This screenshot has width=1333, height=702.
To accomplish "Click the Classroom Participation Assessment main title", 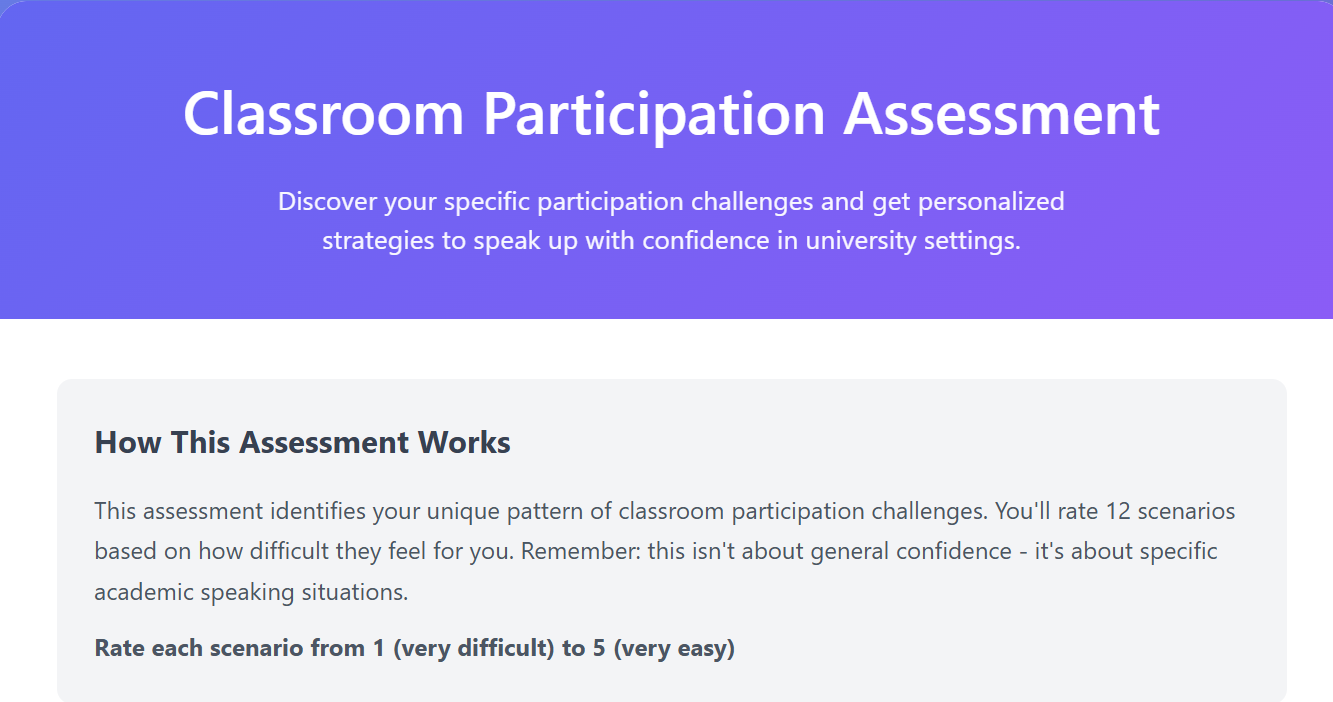I will tap(671, 113).
